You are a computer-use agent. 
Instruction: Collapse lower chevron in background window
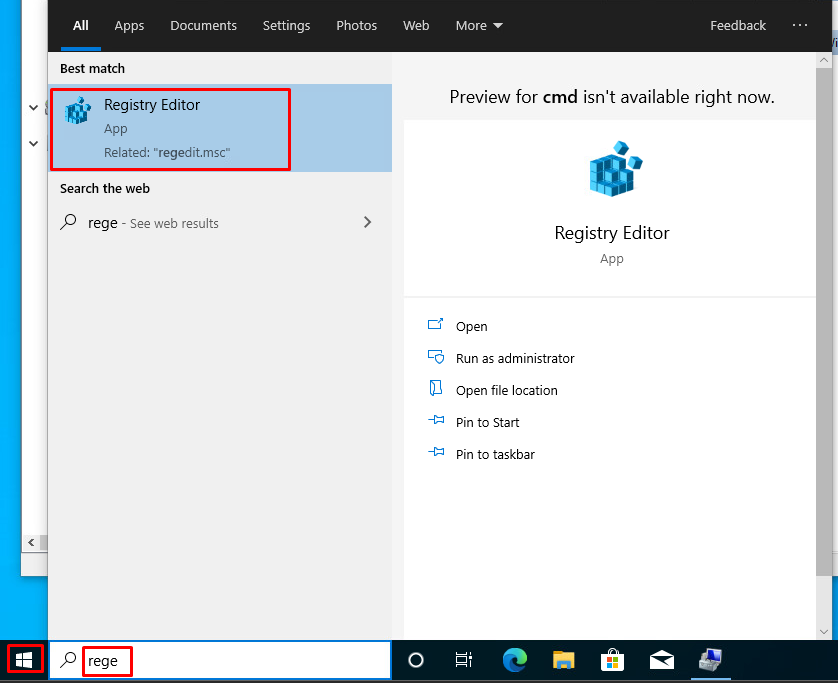pyautogui.click(x=33, y=144)
